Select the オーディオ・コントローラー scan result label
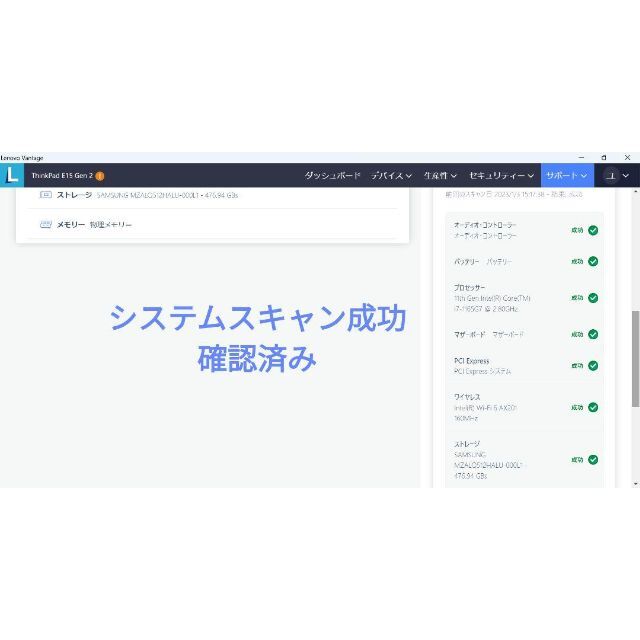 [x=485, y=230]
